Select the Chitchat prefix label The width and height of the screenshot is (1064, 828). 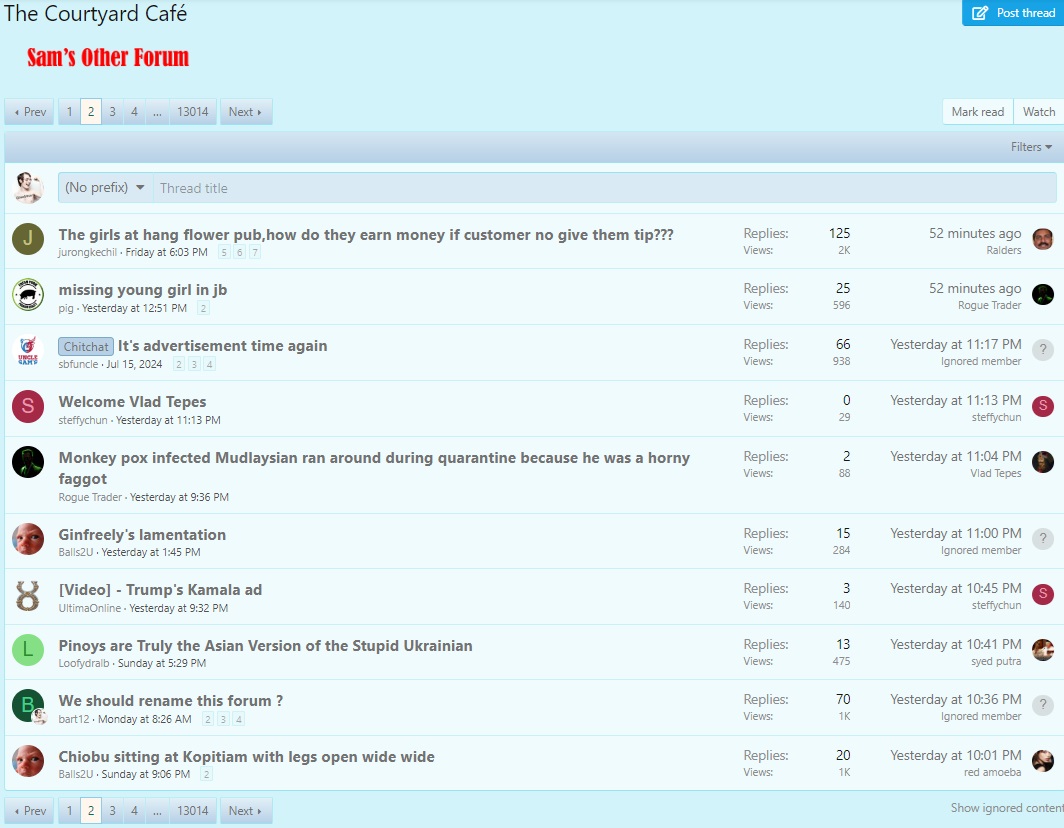point(86,346)
